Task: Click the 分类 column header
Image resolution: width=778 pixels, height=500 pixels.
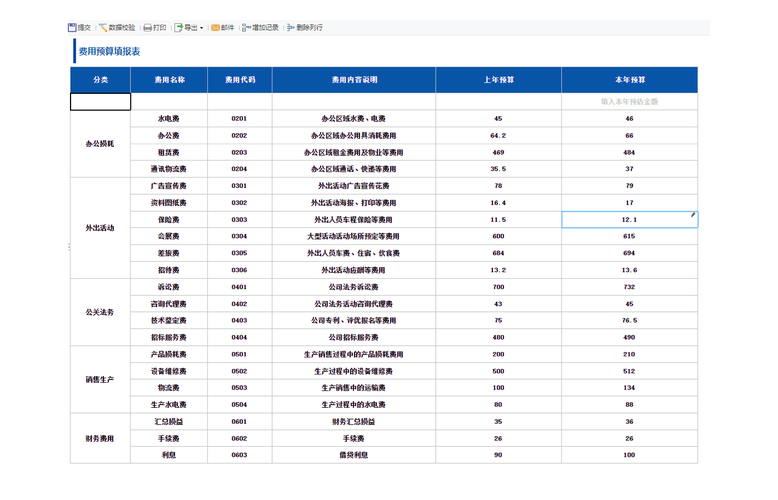Action: (100, 80)
